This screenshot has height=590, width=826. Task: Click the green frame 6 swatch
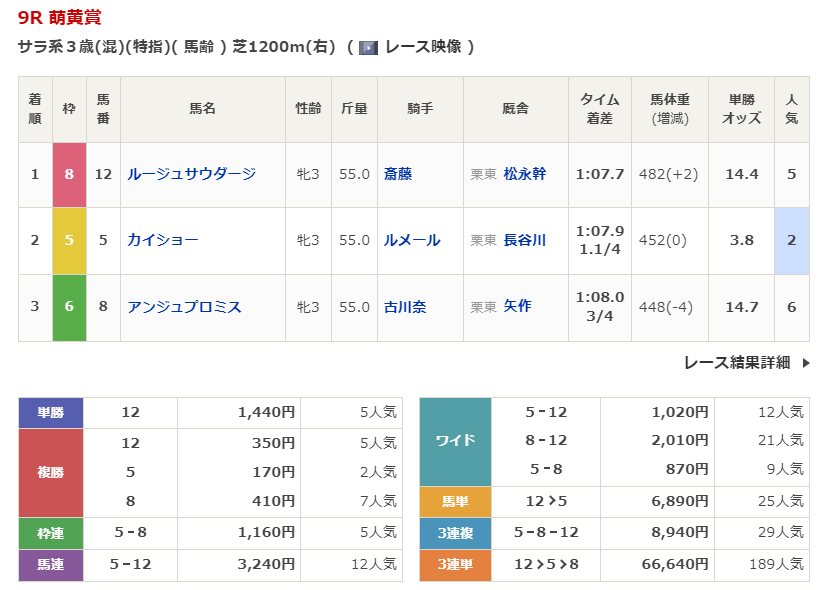(x=69, y=307)
